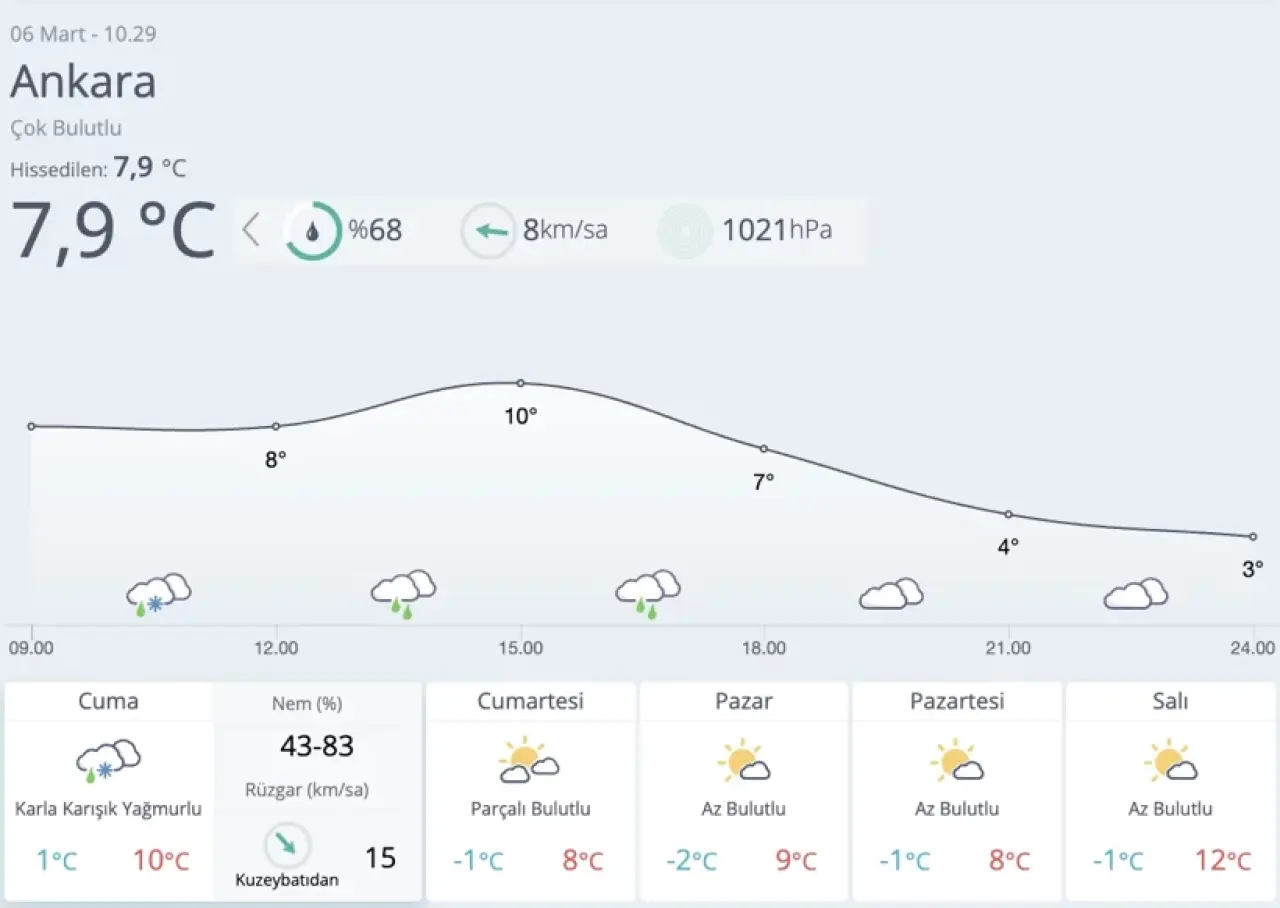Click the 1021 hPa pressure reading
This screenshot has width=1280, height=908.
(777, 231)
